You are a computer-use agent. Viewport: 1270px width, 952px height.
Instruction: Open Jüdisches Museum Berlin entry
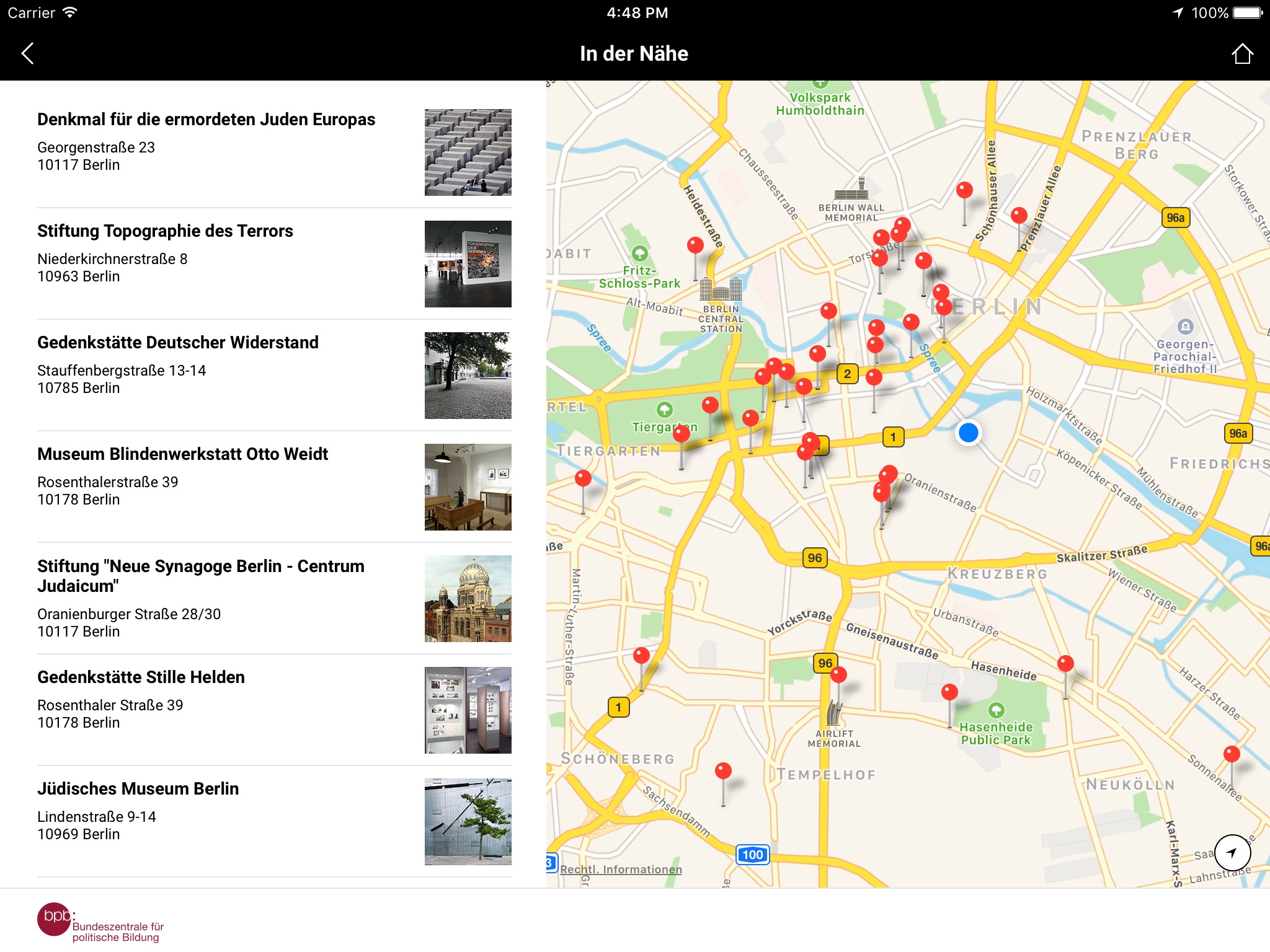274,821
